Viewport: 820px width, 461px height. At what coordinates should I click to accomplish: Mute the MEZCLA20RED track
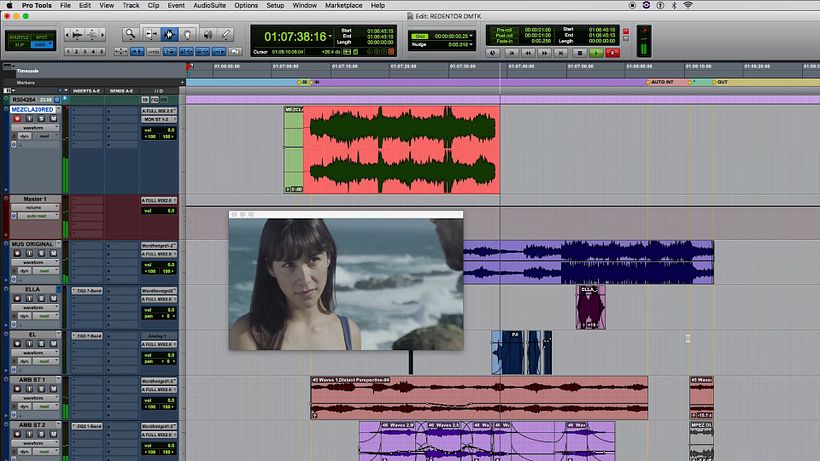(53, 119)
